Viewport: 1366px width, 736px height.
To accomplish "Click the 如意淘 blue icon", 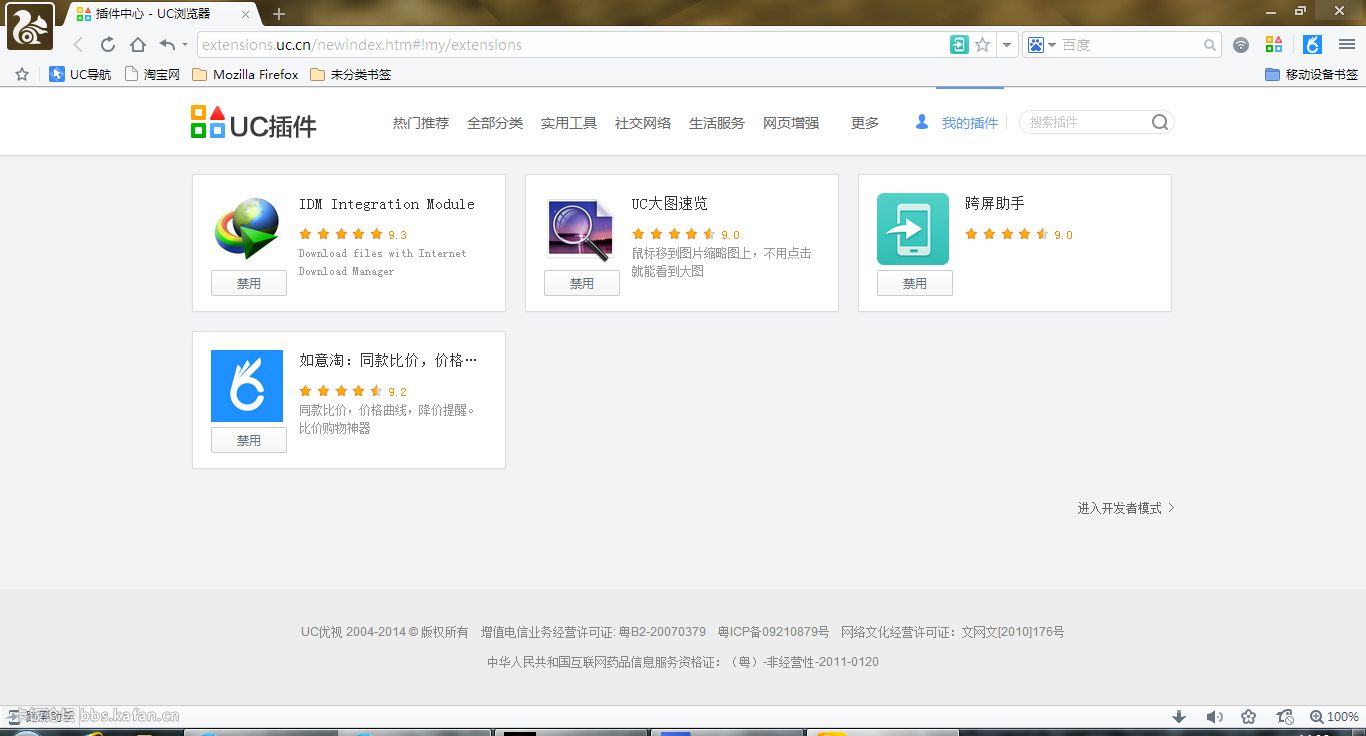I will (x=247, y=386).
